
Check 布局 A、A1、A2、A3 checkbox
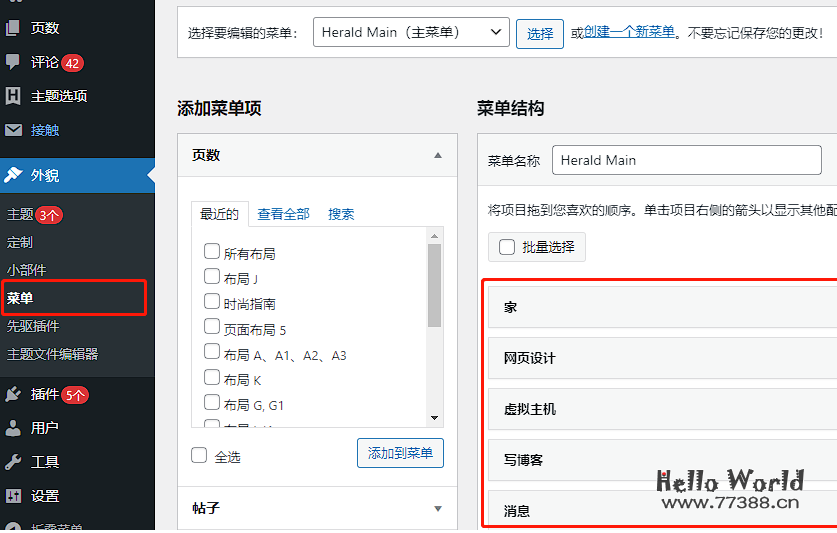pos(212,351)
